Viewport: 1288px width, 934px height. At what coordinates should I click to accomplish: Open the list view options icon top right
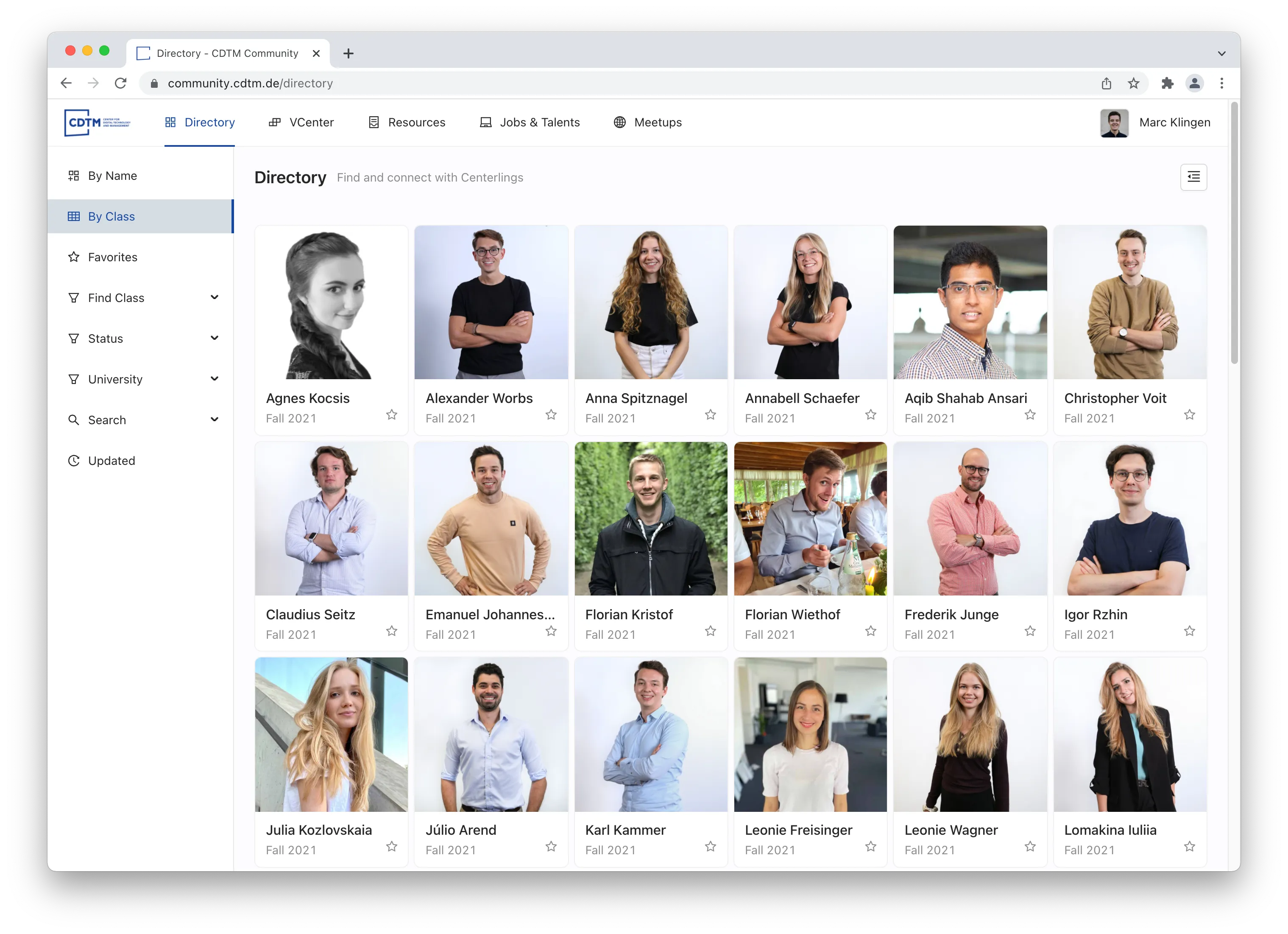1194,177
